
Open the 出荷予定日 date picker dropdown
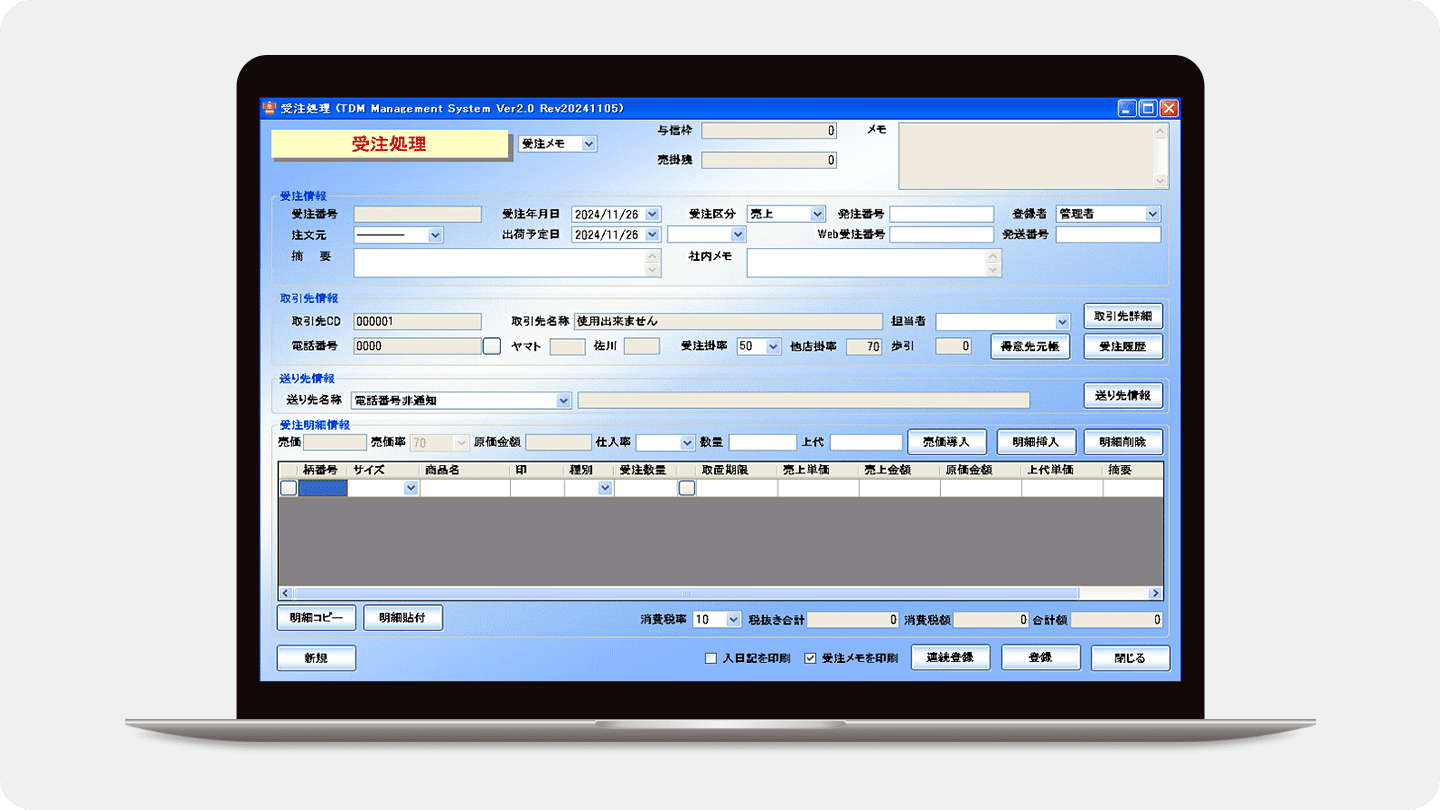[653, 234]
